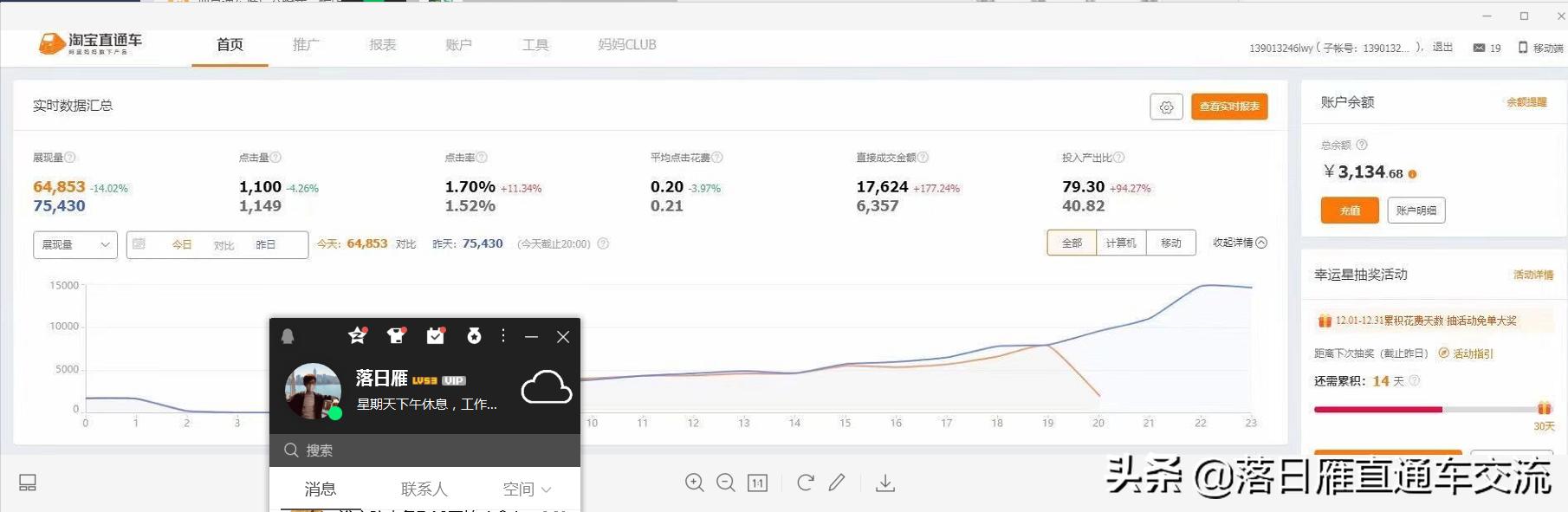Image resolution: width=1568 pixels, height=512 pixels.
Task: Open the 首页 tab
Action: (x=230, y=45)
